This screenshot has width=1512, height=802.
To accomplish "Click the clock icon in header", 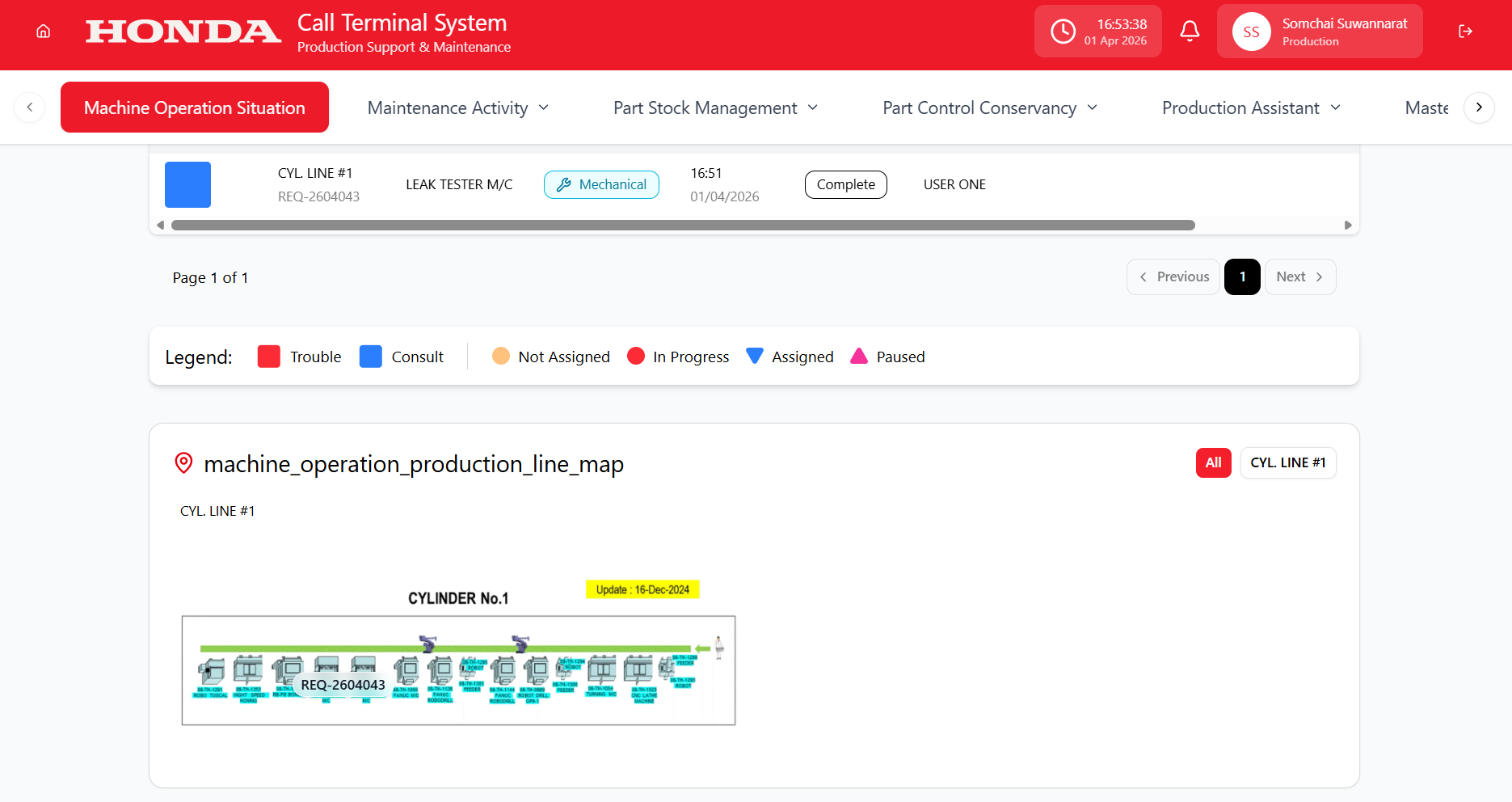I will point(1063,32).
